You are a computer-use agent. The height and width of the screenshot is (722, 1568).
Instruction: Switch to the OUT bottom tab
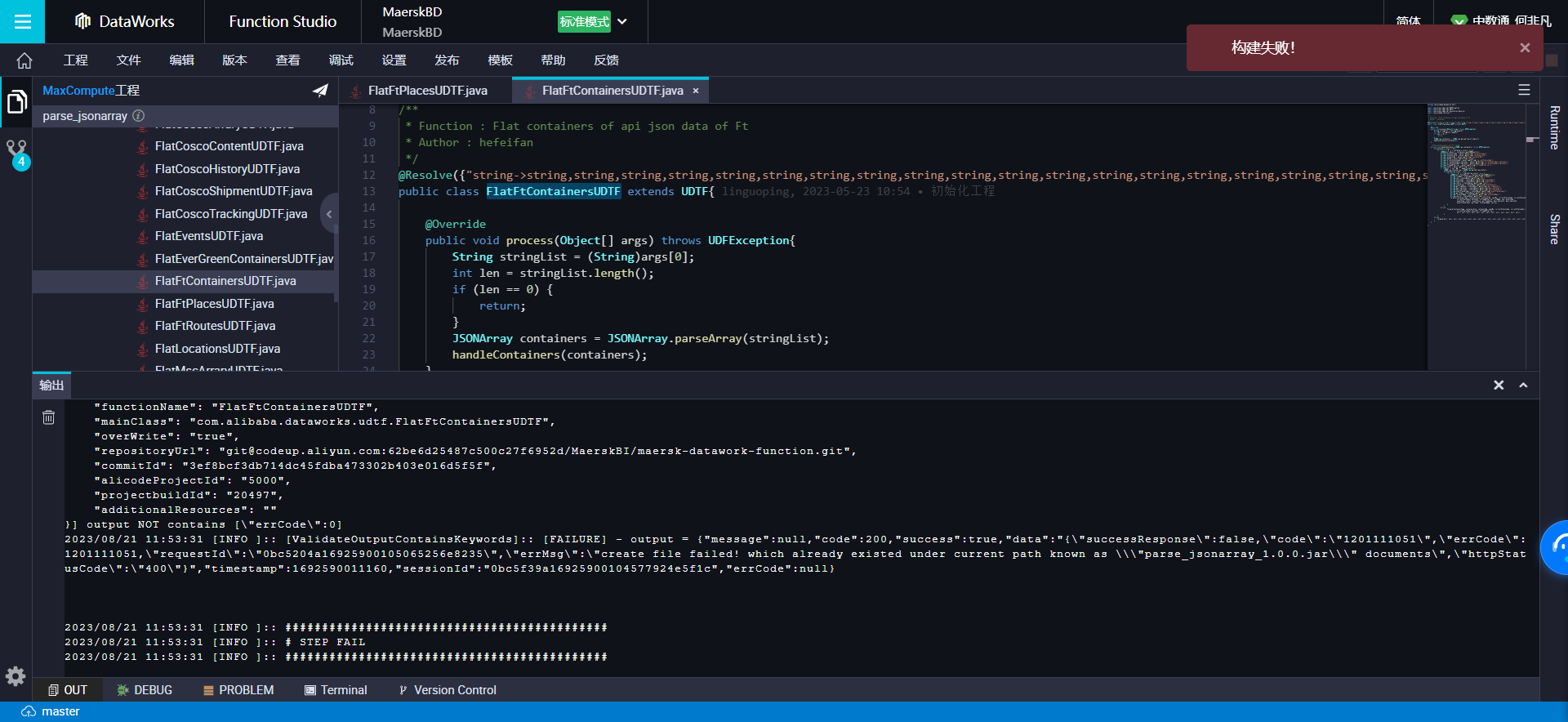click(68, 690)
